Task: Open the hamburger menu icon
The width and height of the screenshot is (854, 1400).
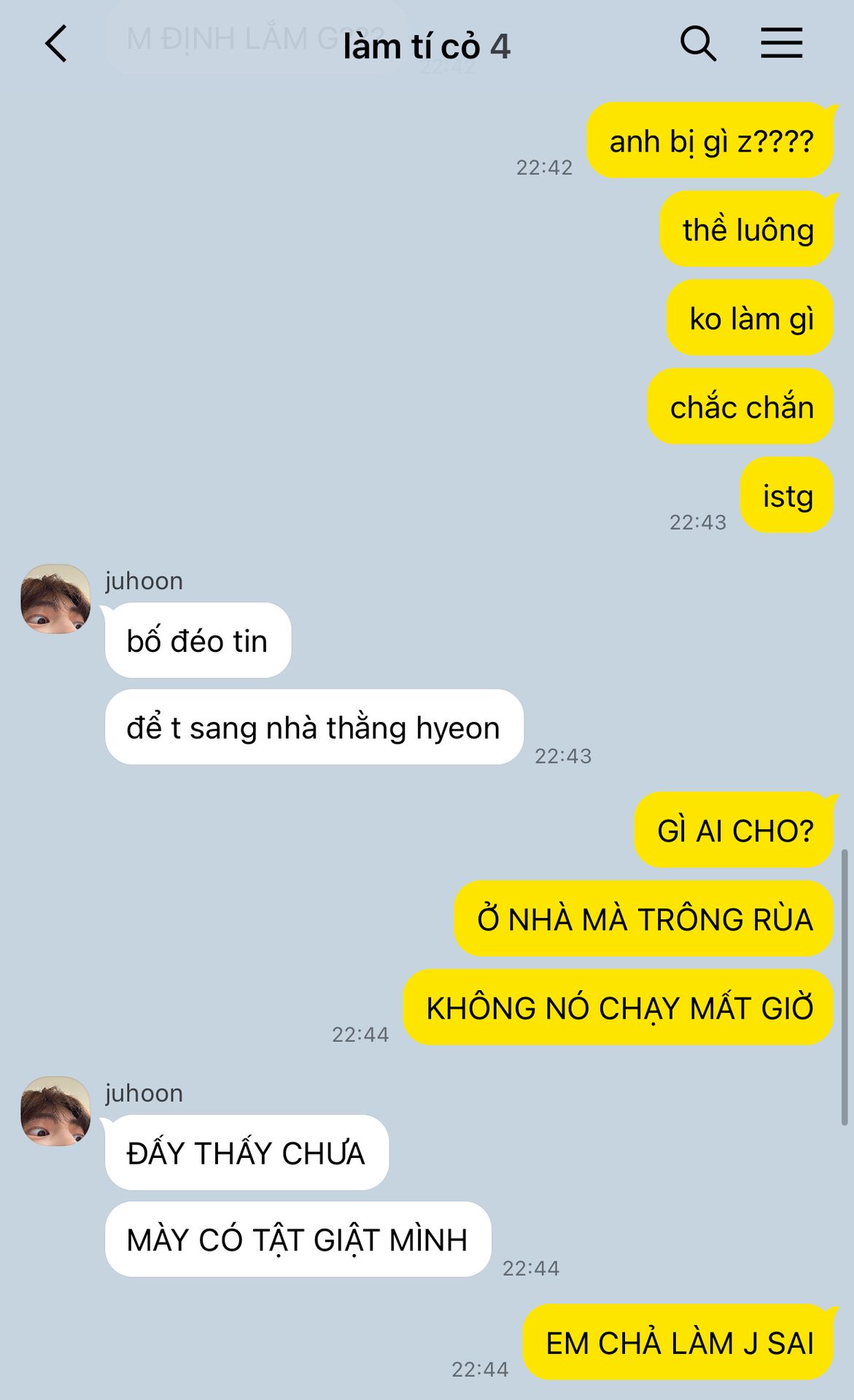Action: (x=781, y=43)
